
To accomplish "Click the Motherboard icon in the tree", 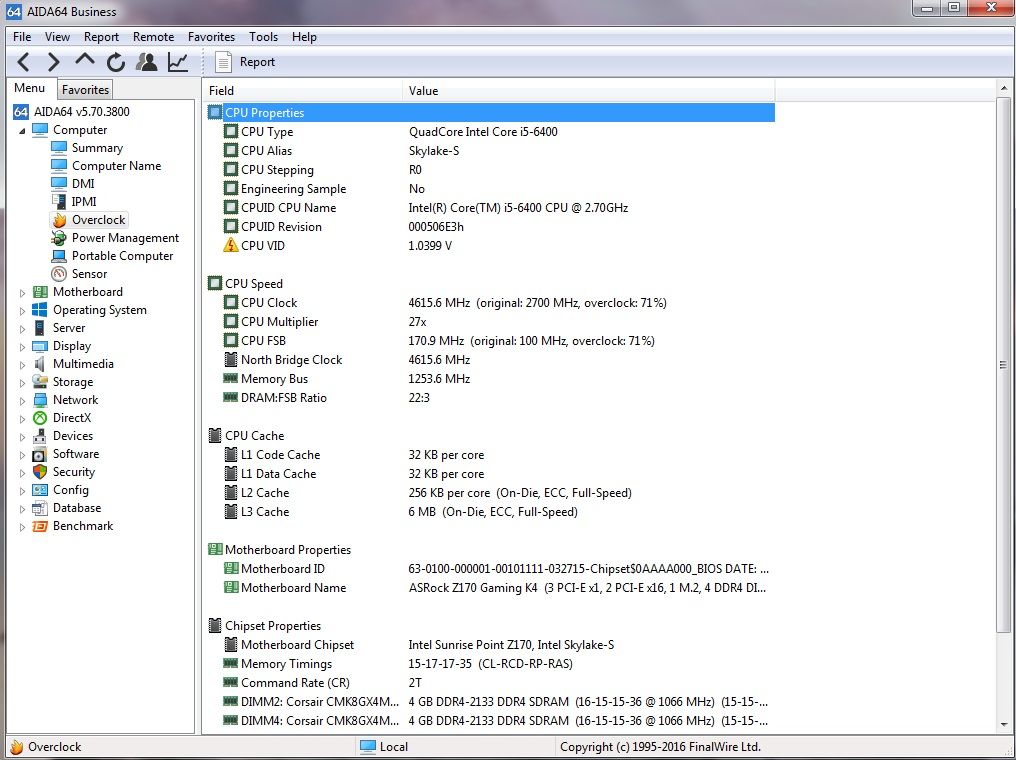I will (40, 292).
